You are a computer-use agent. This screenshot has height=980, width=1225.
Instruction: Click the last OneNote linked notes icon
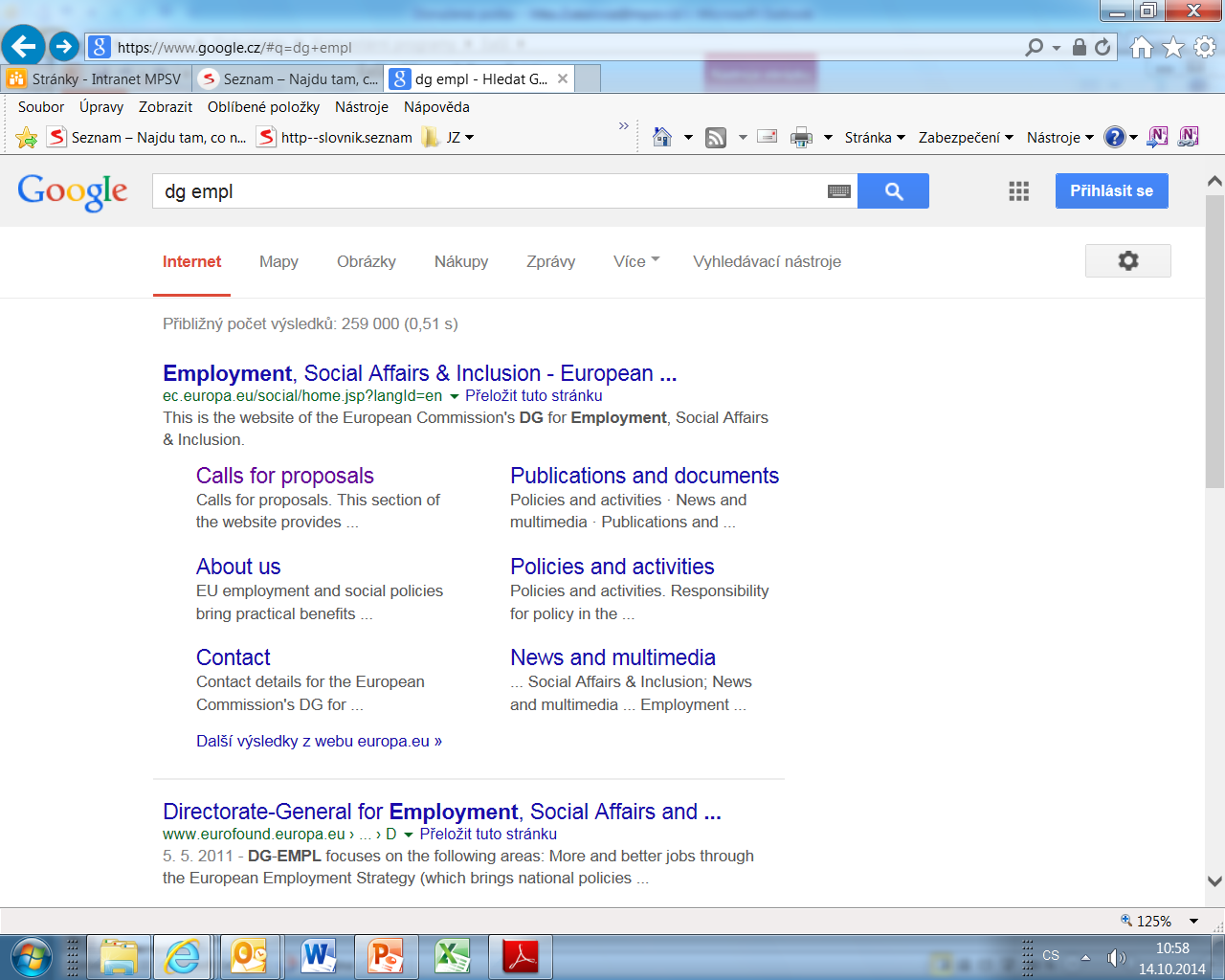pos(1189,137)
